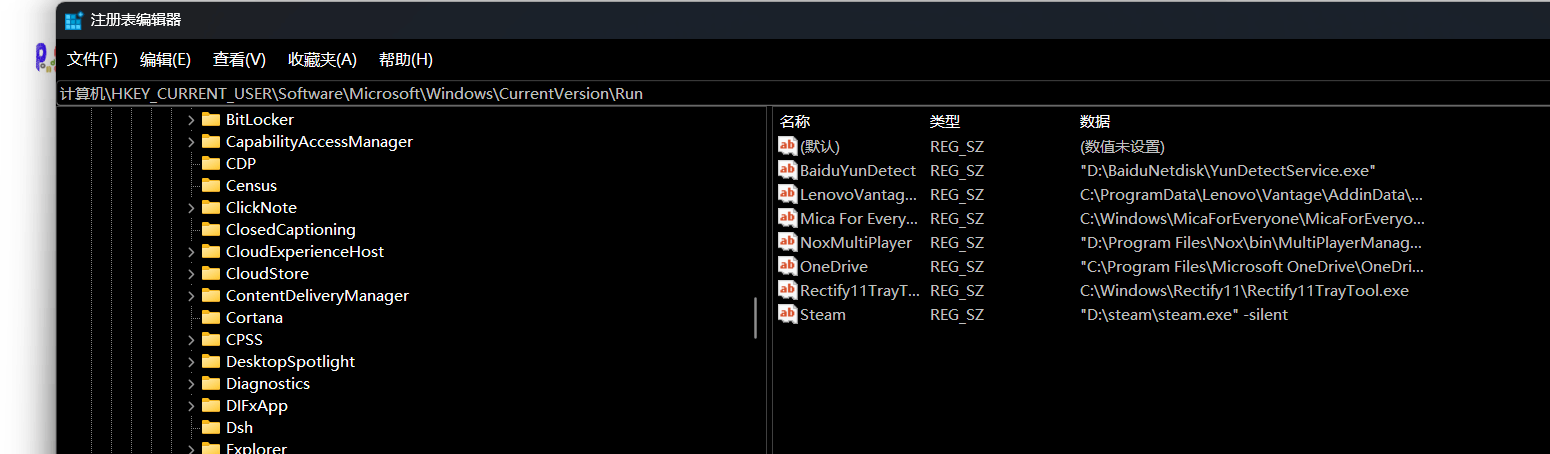Select the CloudStore key label

[267, 274]
